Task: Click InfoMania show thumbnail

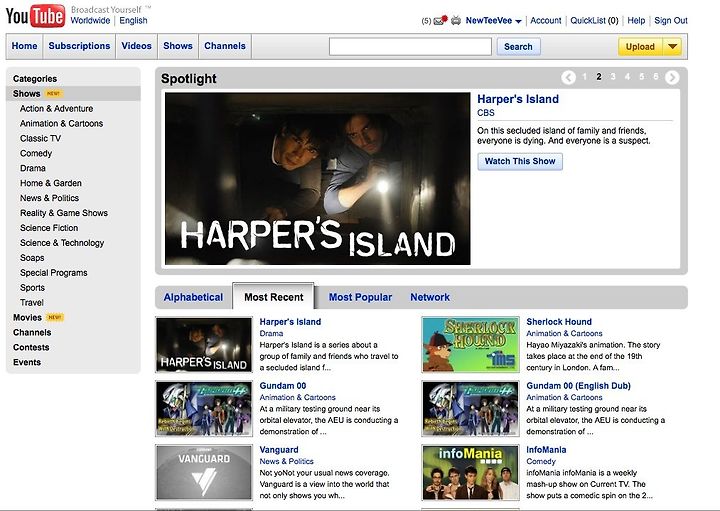Action: point(471,472)
